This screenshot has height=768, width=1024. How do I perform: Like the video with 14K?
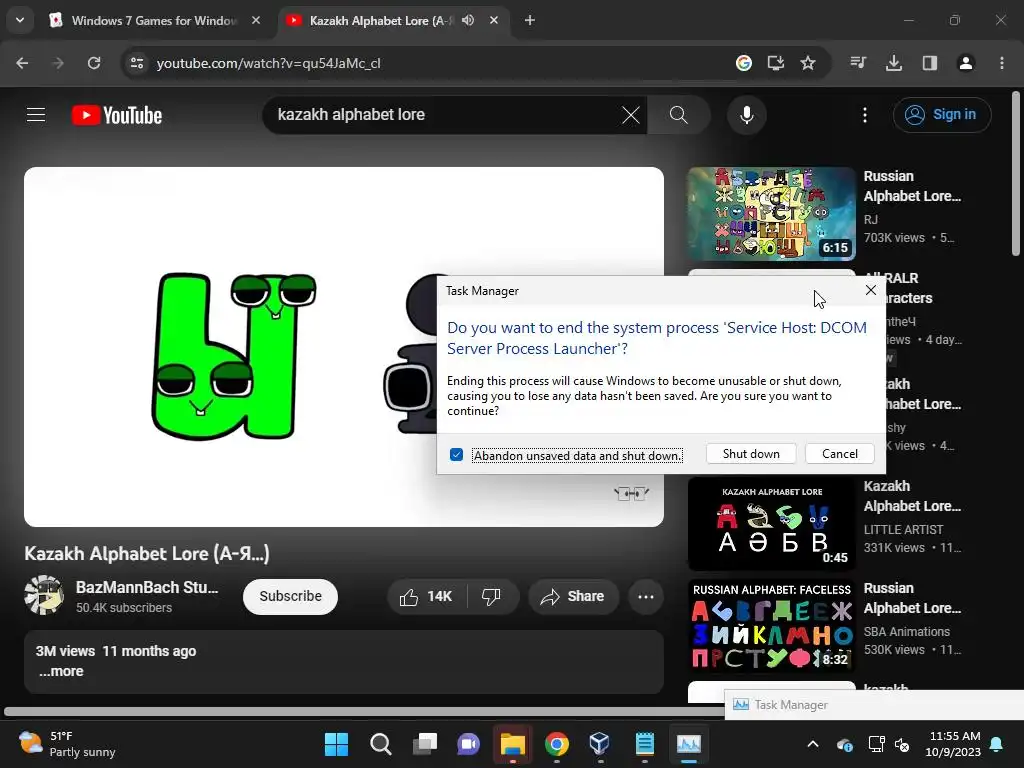(427, 596)
